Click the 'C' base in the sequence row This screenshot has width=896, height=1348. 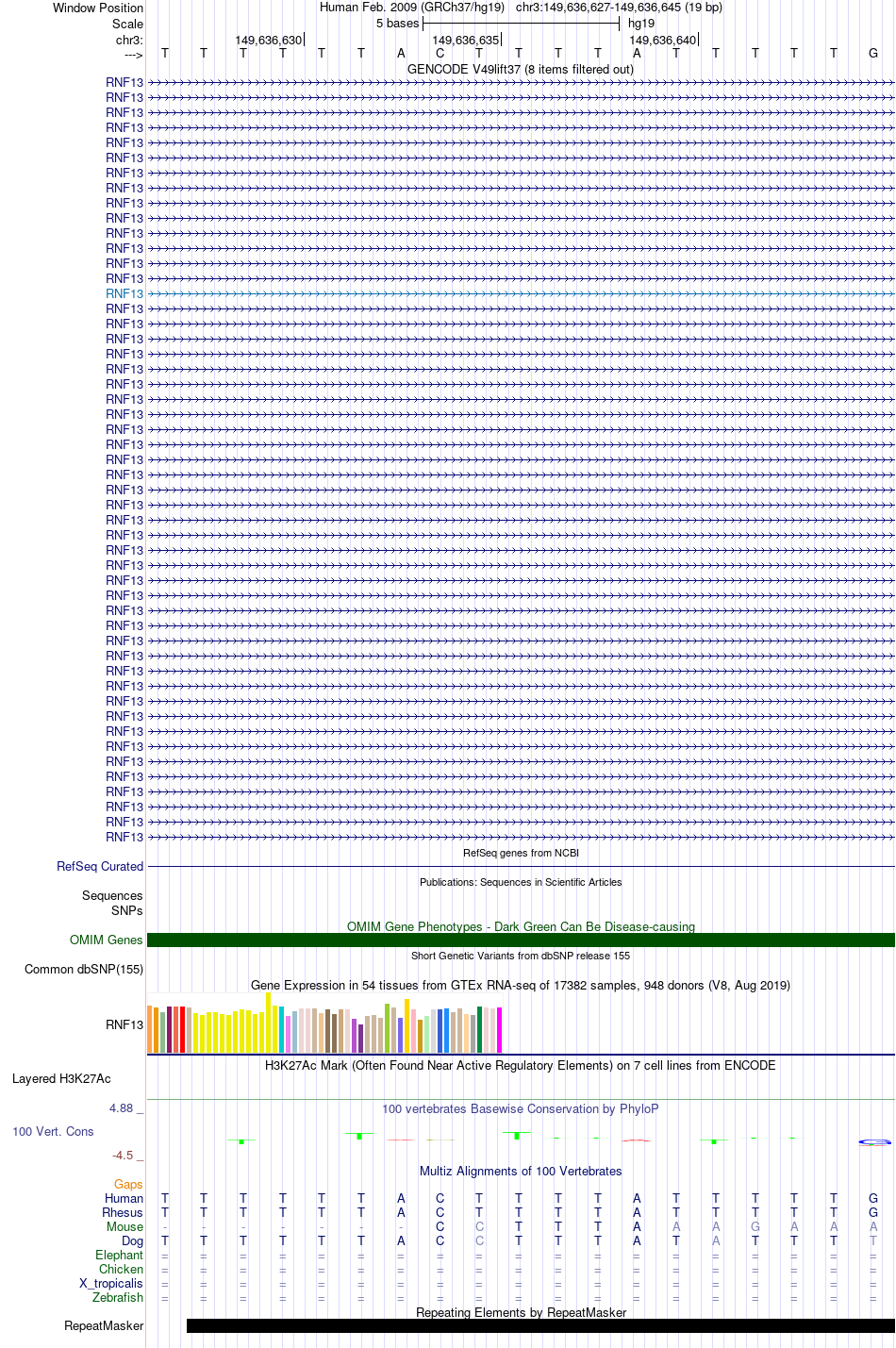440,54
